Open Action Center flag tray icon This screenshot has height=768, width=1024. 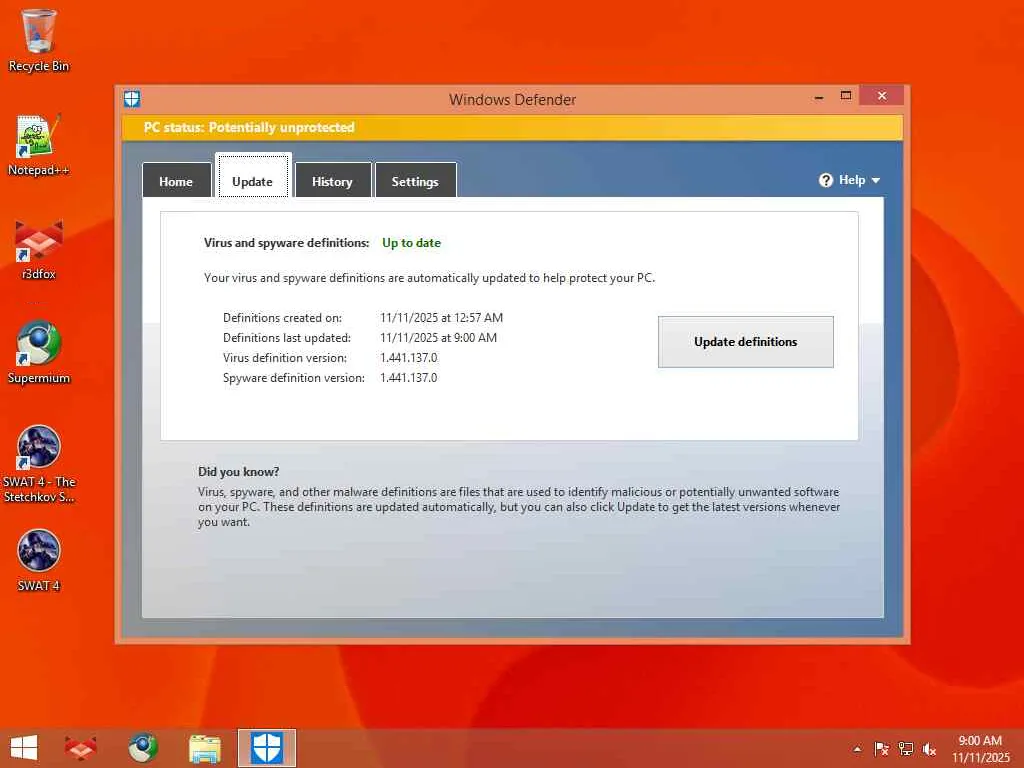click(881, 749)
